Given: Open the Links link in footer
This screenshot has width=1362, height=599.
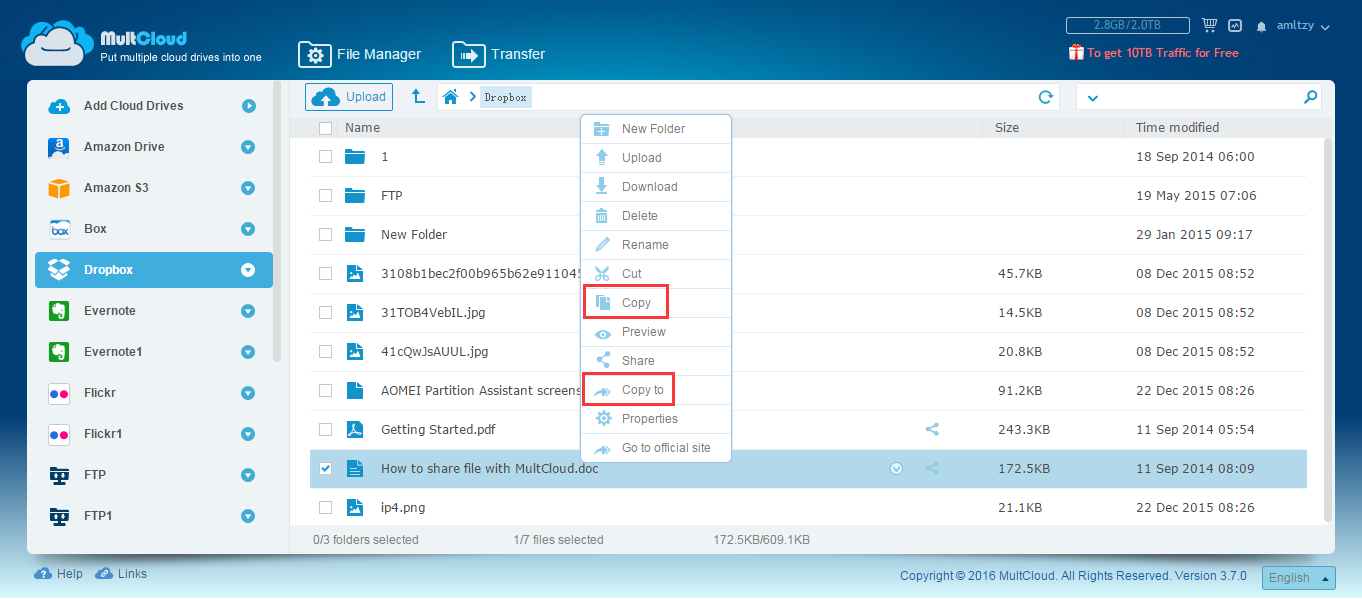Looking at the screenshot, I should 121,574.
